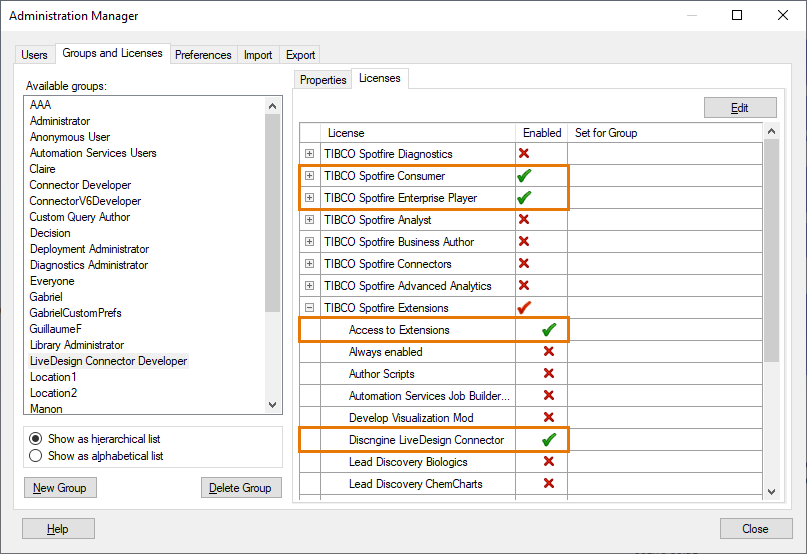
Task: Click green checkmark for Enterprise Player license
Action: pyautogui.click(x=524, y=198)
